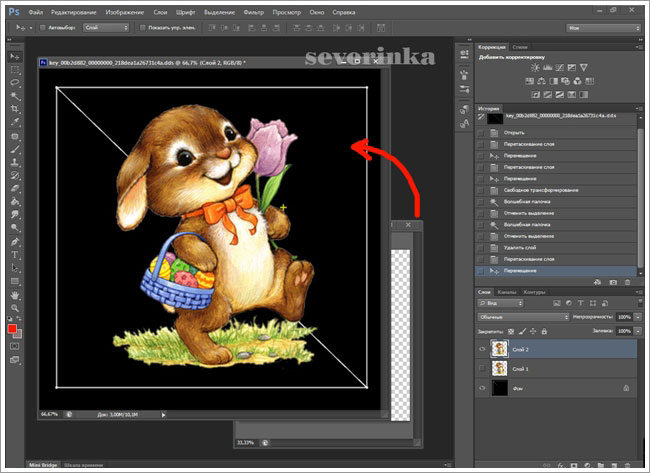Show the hidden Слой 1 layer
The width and height of the screenshot is (650, 473).
click(484, 368)
